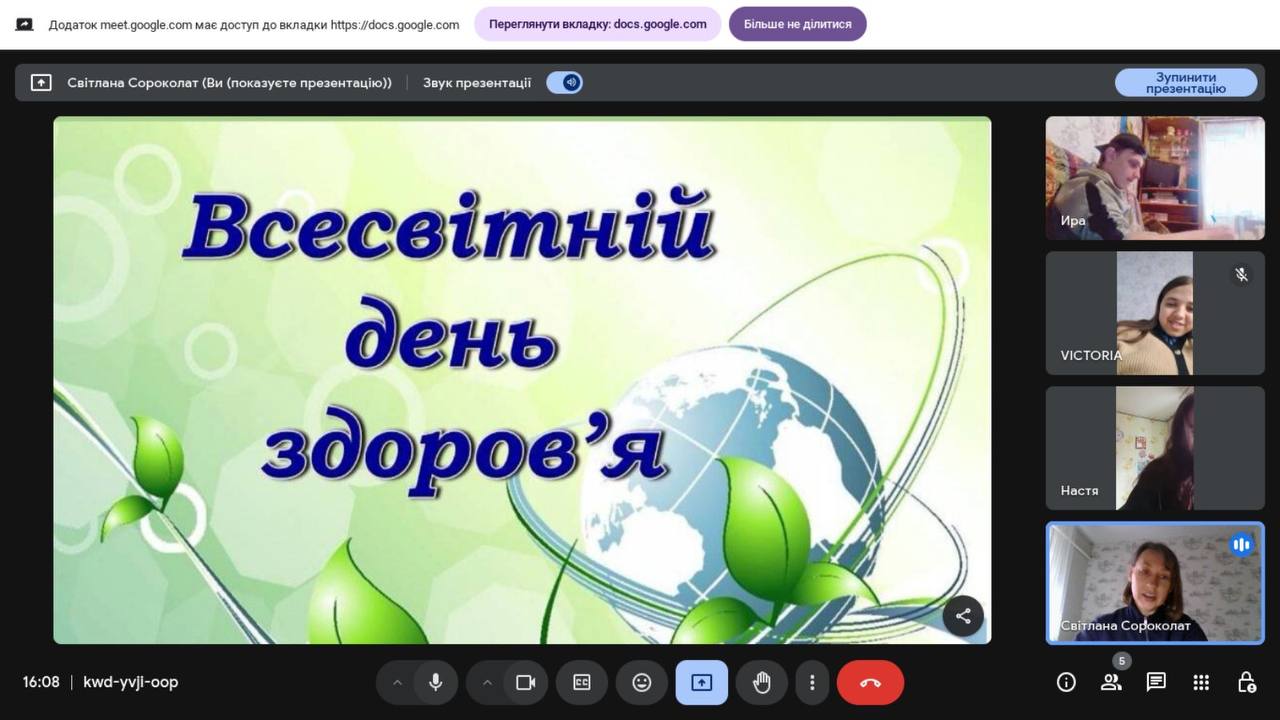Click the Всесвітній день здоров'я slide
Screen dimensions: 1280x720
(522, 380)
